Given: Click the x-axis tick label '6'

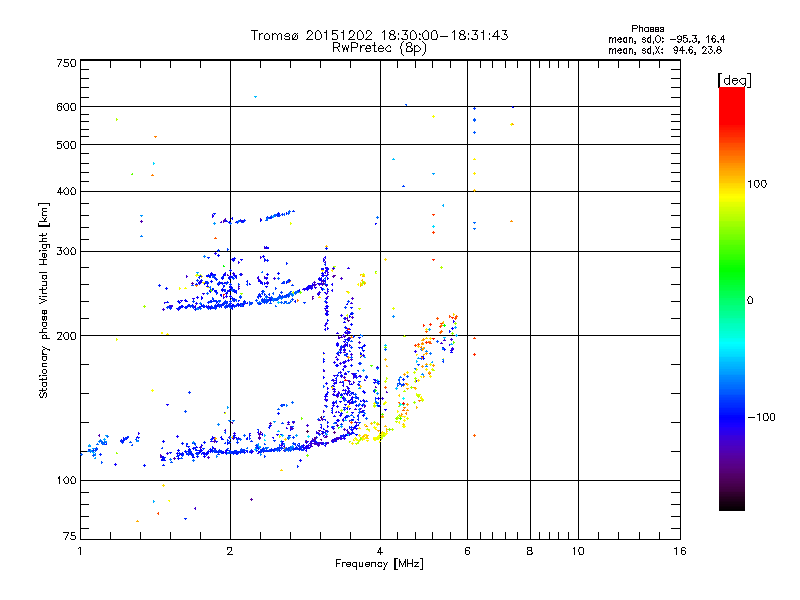Looking at the screenshot, I should [467, 551].
